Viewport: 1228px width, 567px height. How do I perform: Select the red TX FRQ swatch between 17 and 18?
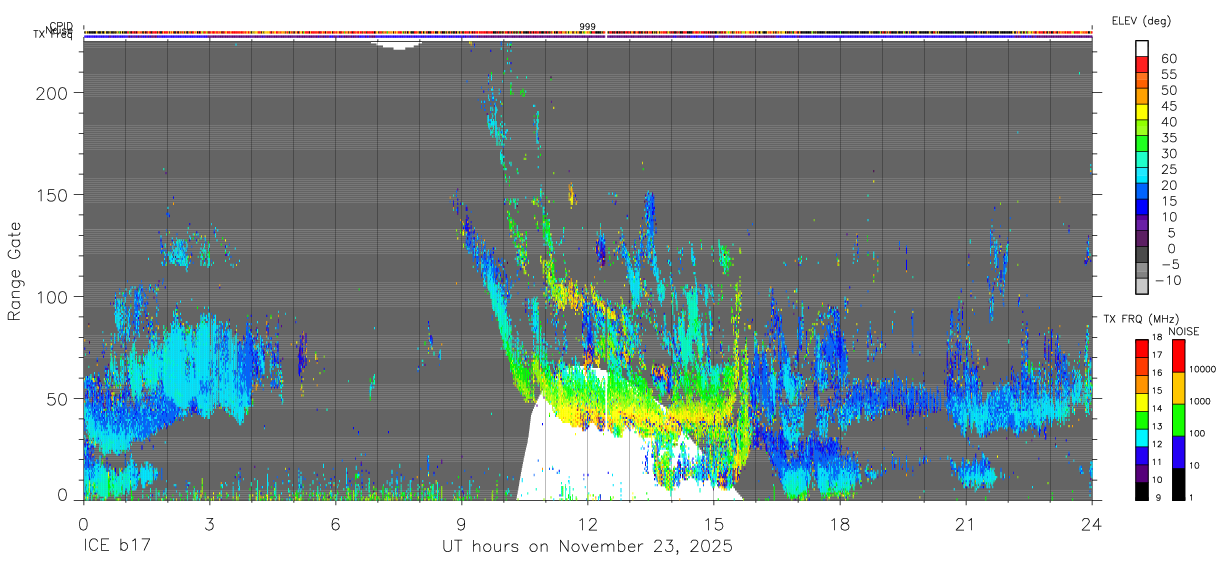(x=1142, y=348)
